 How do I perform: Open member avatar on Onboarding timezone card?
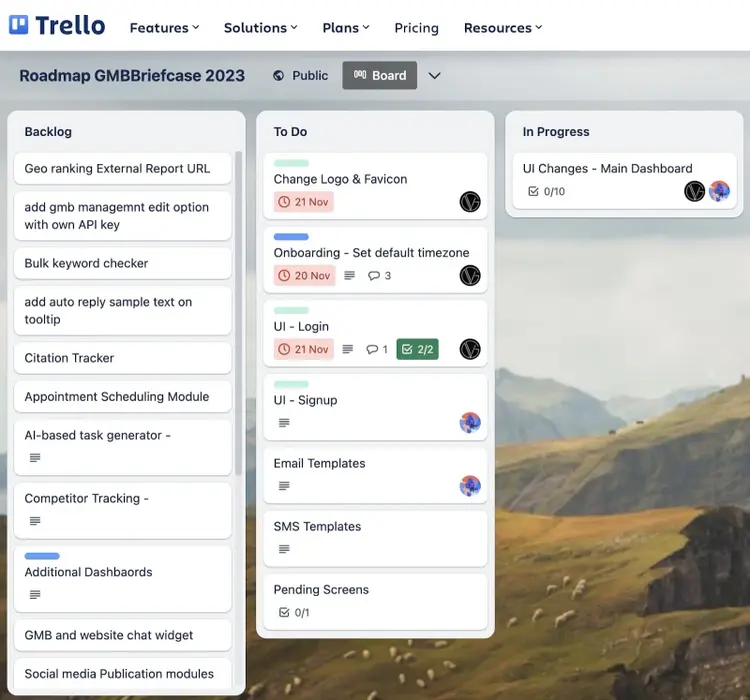click(470, 276)
